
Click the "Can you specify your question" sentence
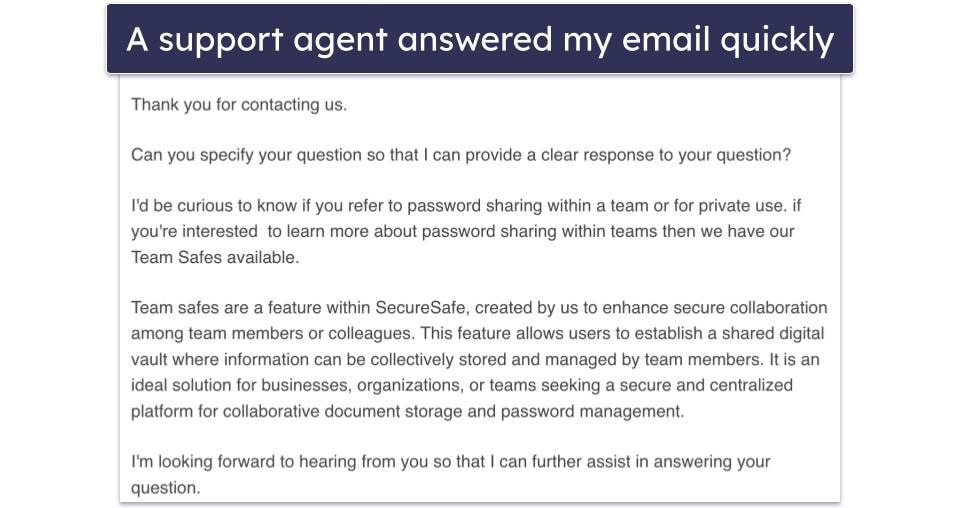[460, 155]
